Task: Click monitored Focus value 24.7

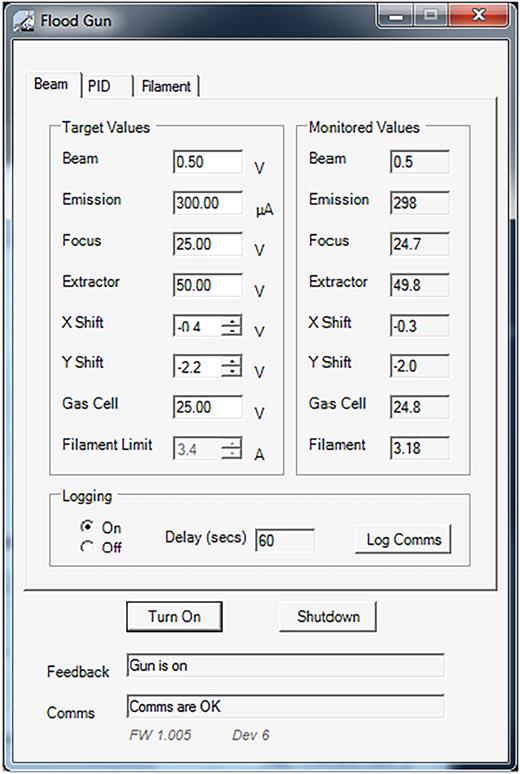Action: point(420,244)
